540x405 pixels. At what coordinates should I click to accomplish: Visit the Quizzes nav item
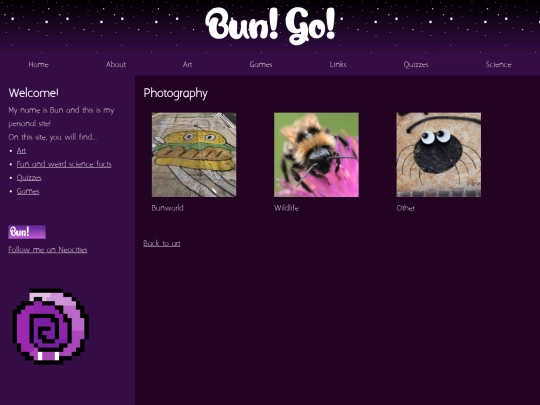click(x=416, y=64)
